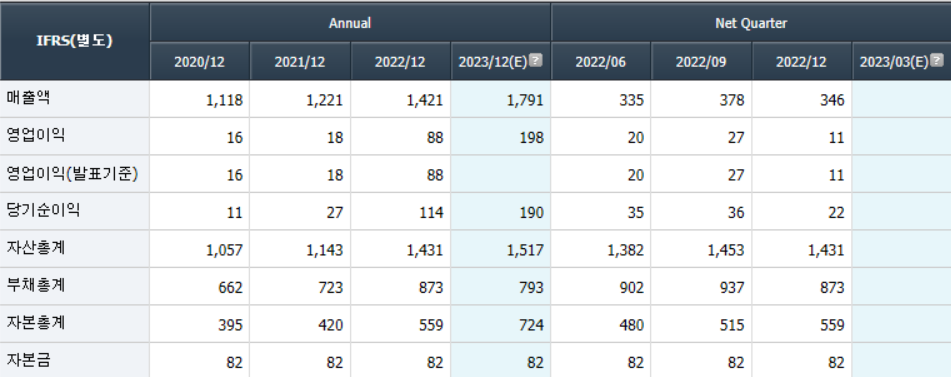Select the 부채총계 row label
The height and width of the screenshot is (377, 951).
(36, 285)
